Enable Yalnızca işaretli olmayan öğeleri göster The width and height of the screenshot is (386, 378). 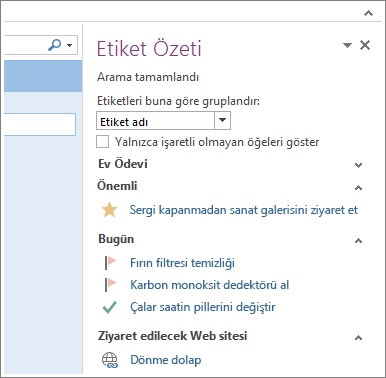[x=103, y=142]
